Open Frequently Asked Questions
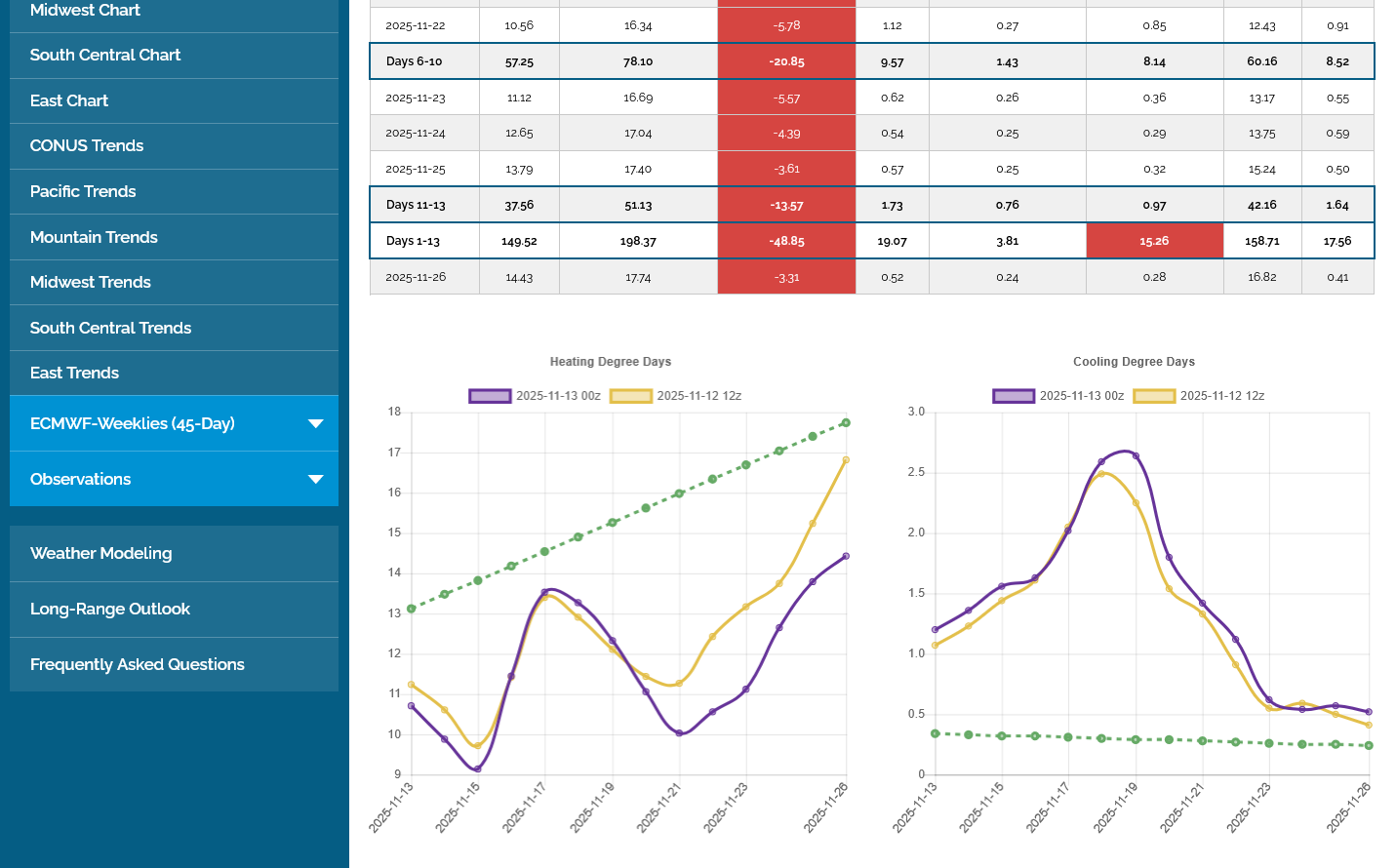The width and height of the screenshot is (1396, 868). [138, 665]
